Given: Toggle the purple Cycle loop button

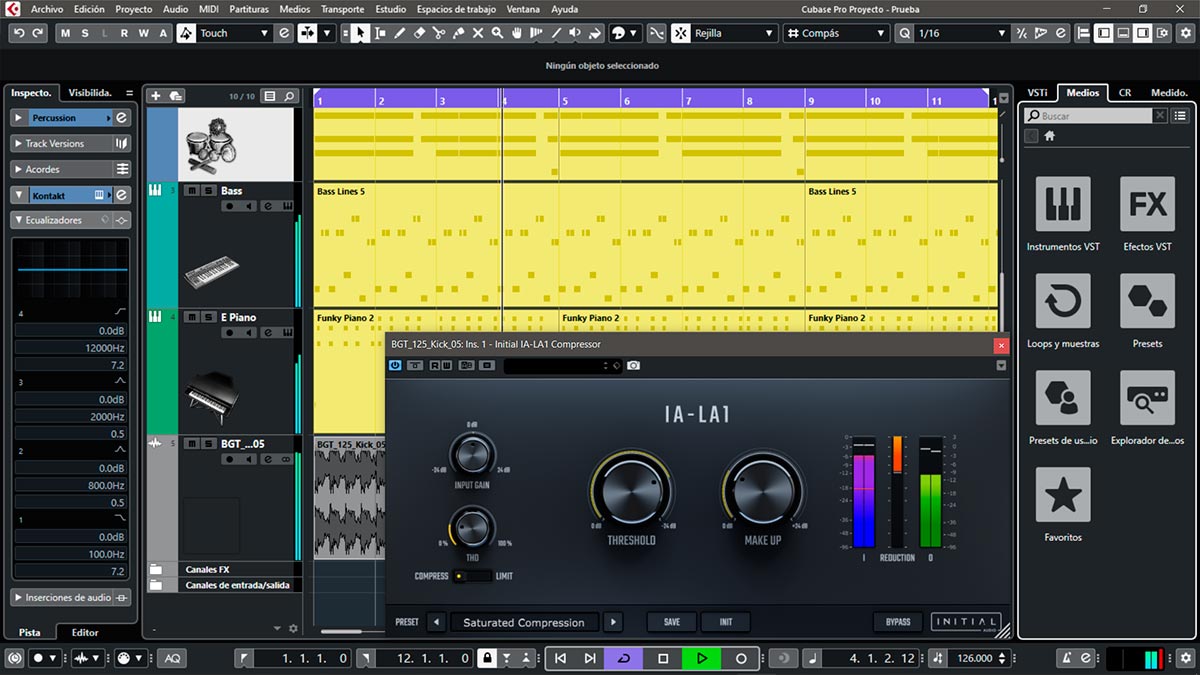Looking at the screenshot, I should [624, 658].
